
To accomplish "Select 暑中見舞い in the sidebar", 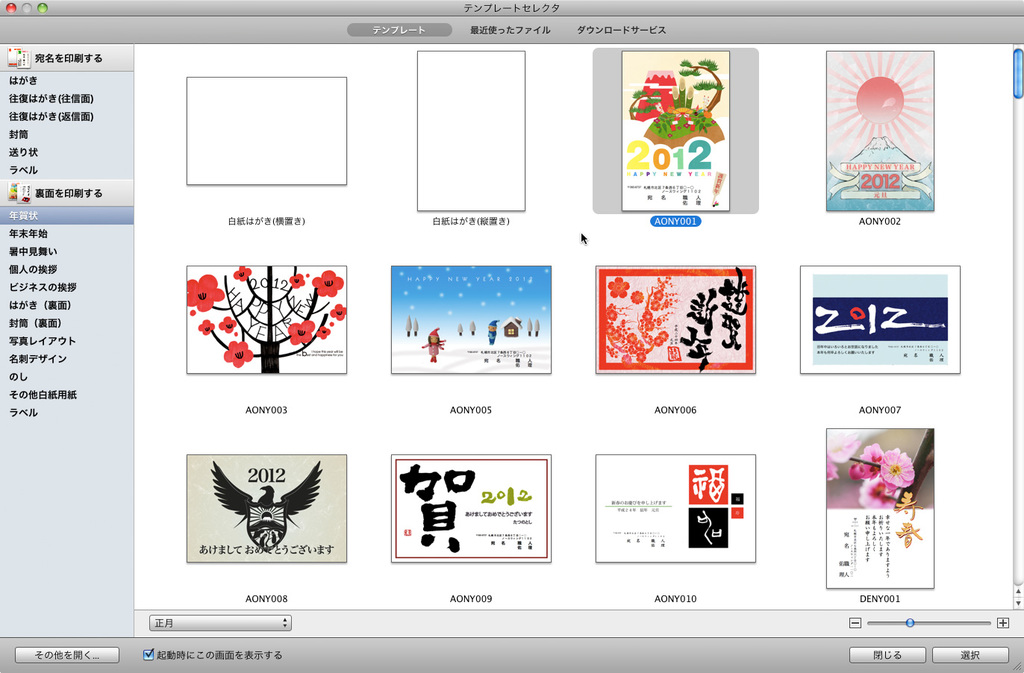I will coord(33,251).
